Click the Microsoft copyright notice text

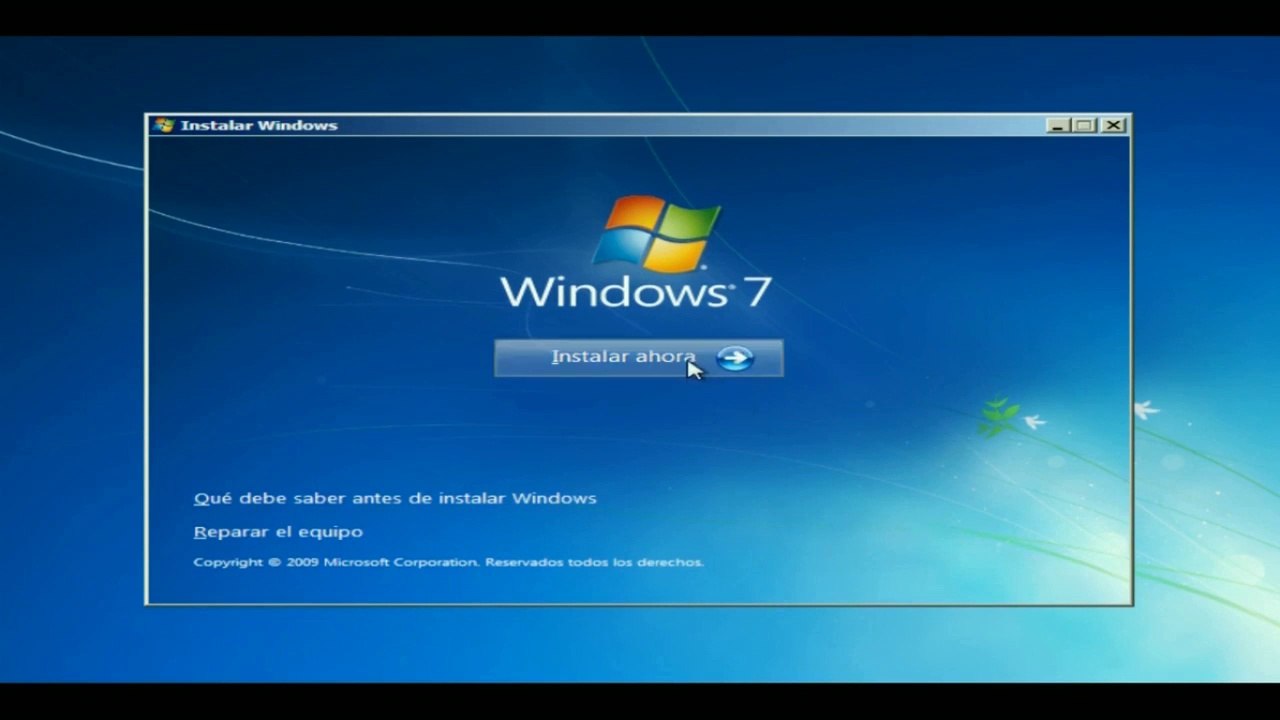448,562
